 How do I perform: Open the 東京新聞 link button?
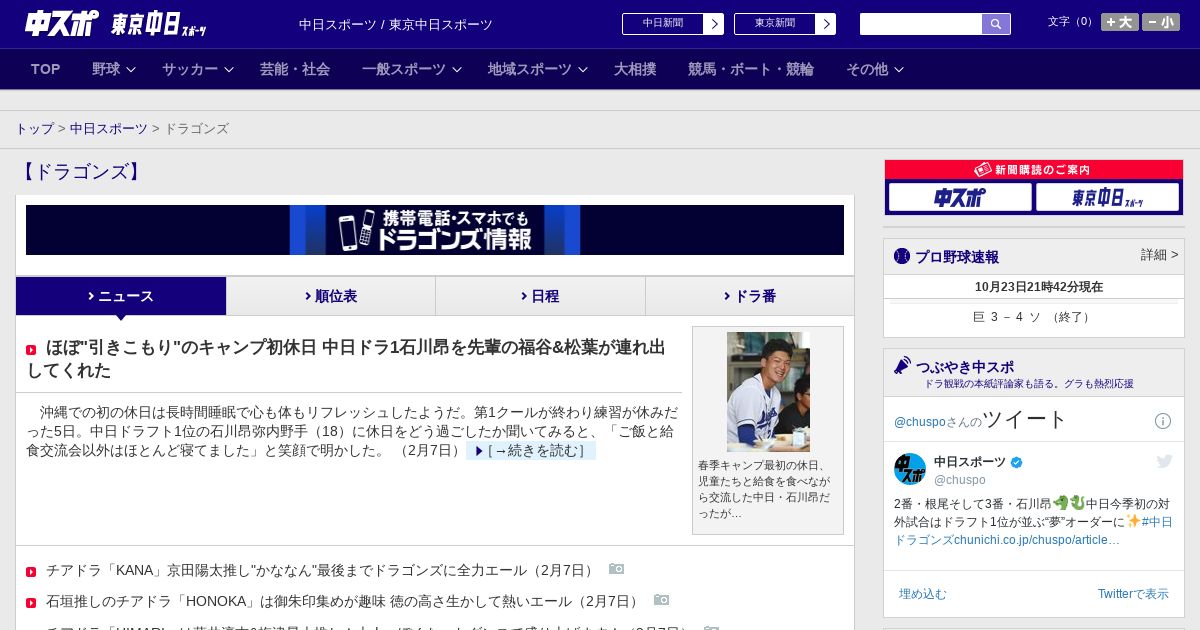coord(775,24)
